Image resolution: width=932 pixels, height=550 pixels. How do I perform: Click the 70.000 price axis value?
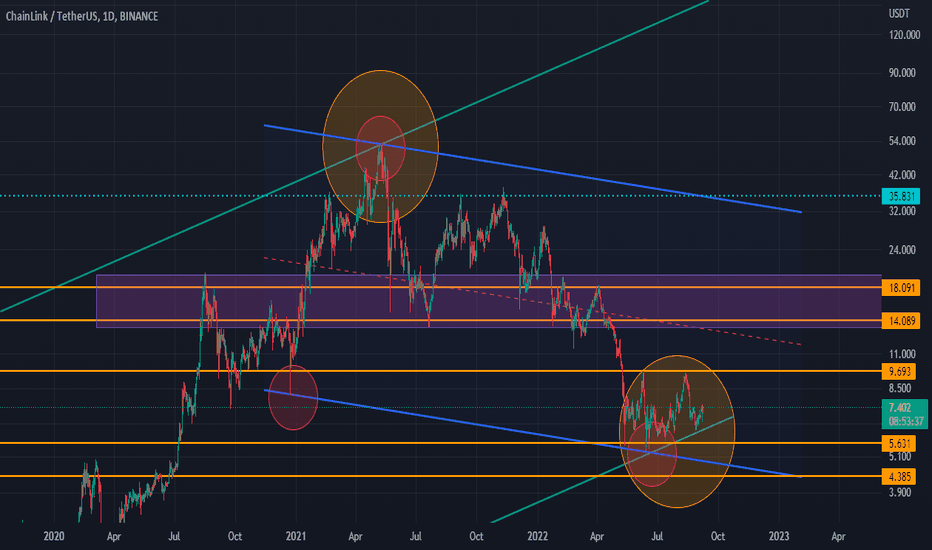point(902,107)
